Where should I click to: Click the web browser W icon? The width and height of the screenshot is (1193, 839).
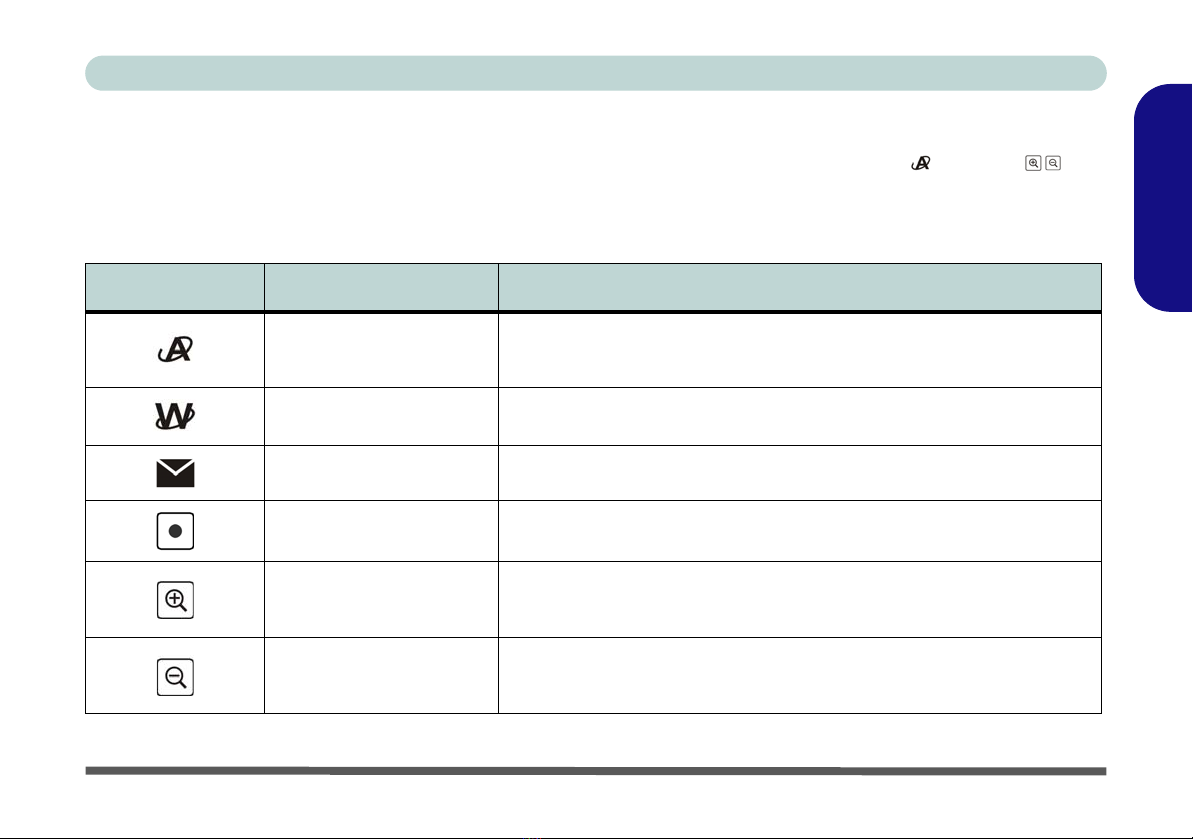point(175,416)
